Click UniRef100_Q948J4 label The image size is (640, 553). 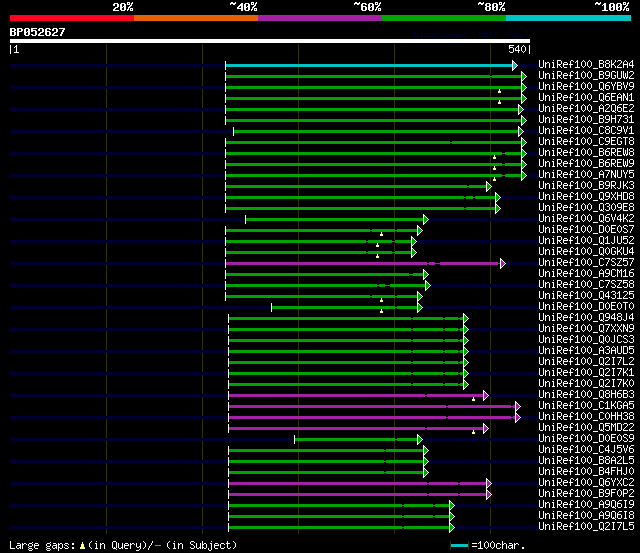pos(586,318)
